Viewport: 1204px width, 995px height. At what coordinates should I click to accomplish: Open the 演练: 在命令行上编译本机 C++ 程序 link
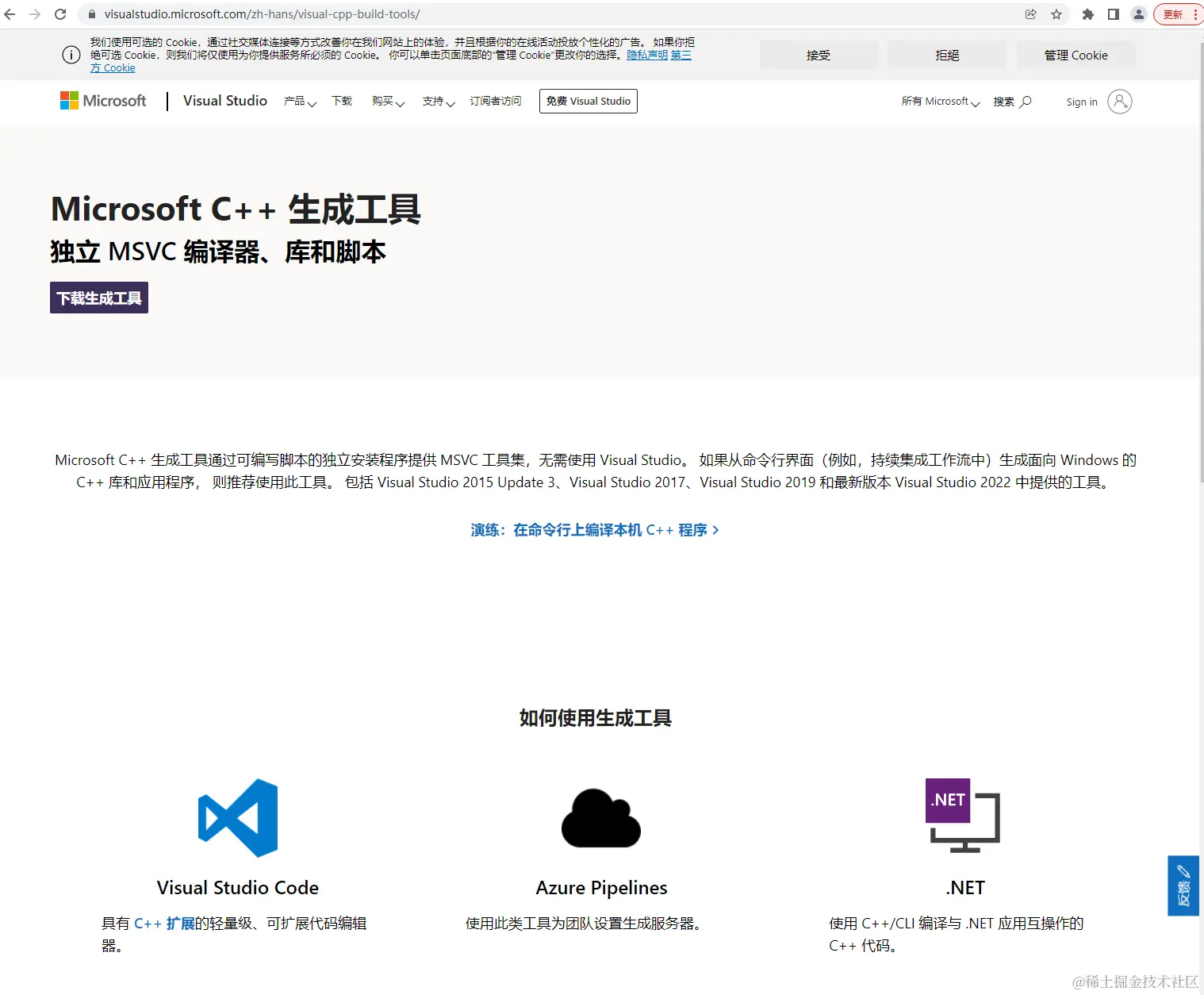[x=595, y=529]
